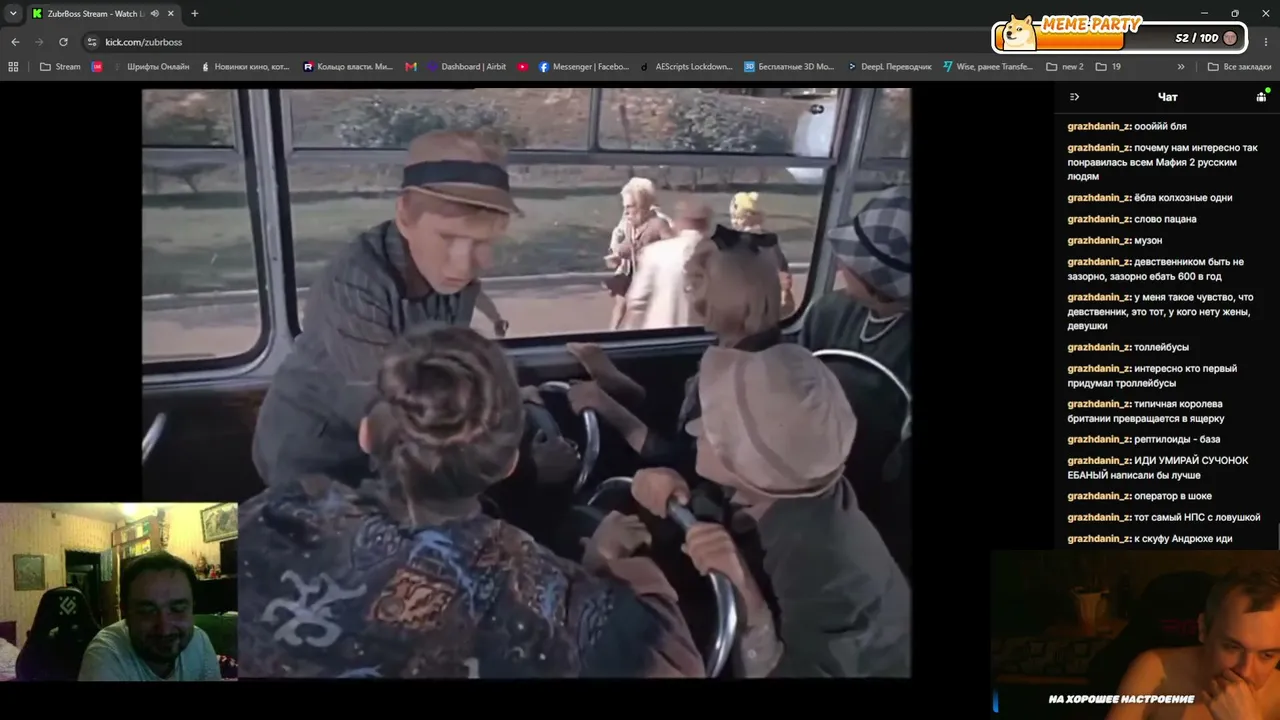The image size is (1280, 720).
Task: View site information for kick.com
Action: click(92, 42)
